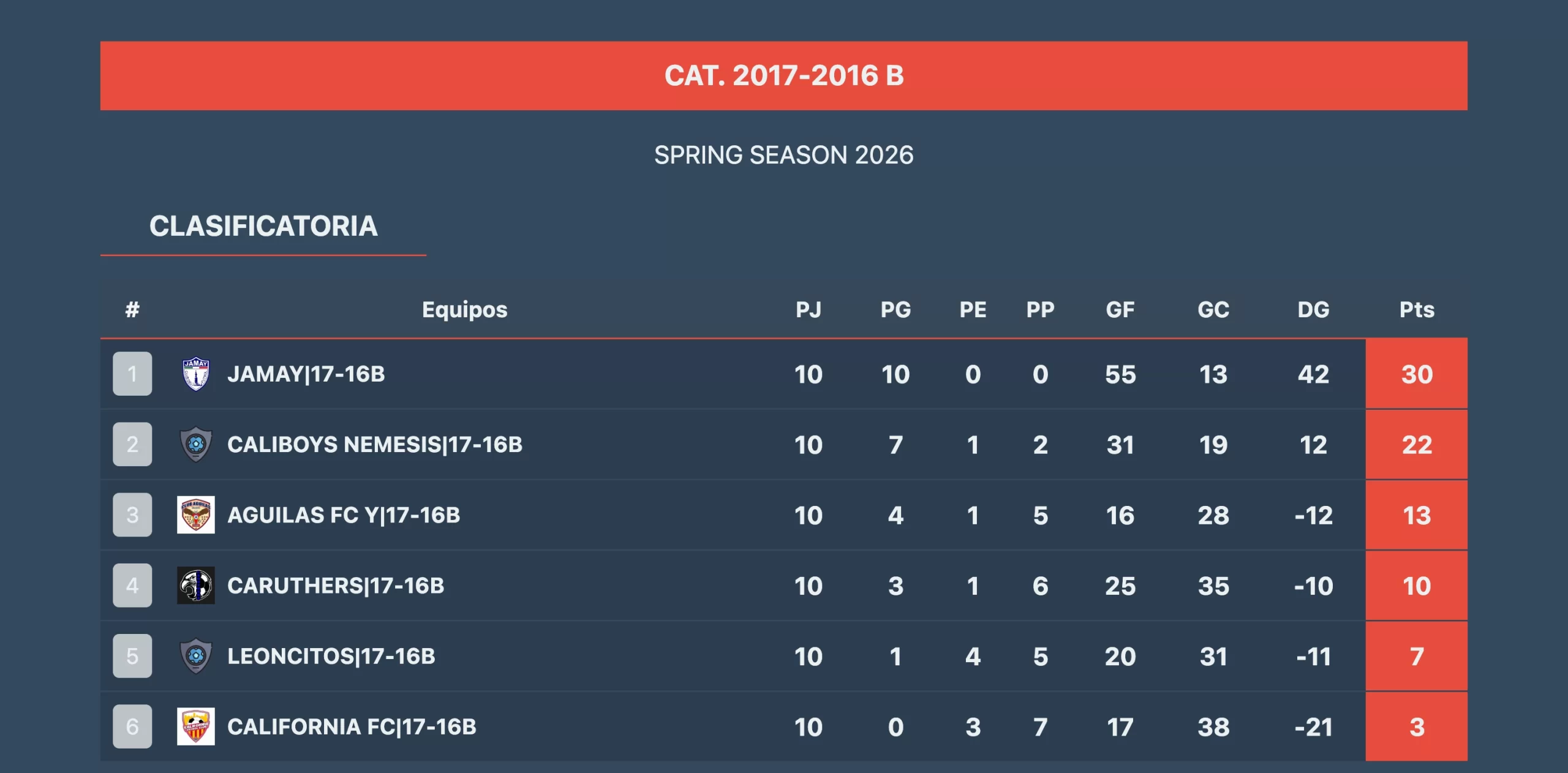
Task: Click the CAT. 2017-2016 B banner
Action: [784, 76]
